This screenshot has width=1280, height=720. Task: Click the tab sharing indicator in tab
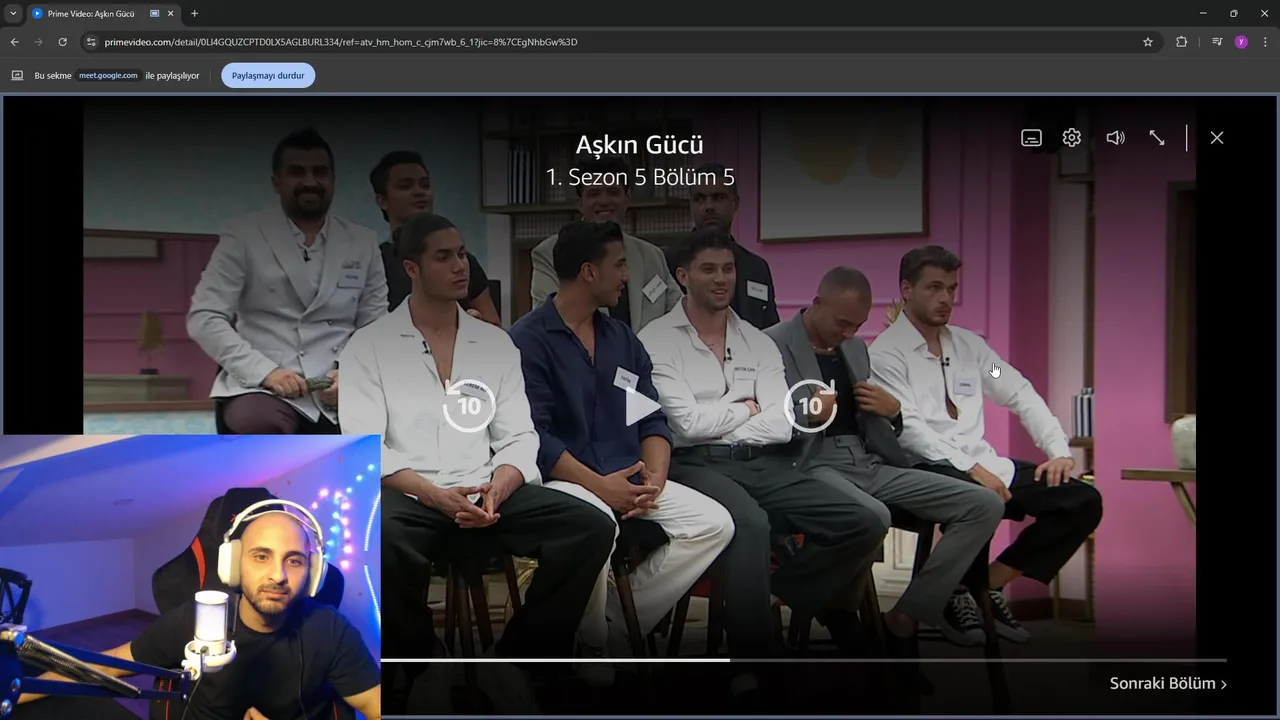(154, 14)
